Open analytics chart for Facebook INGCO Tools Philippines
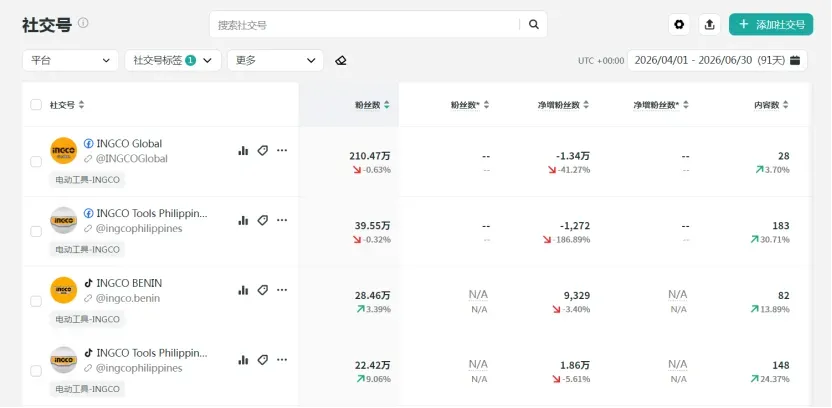This screenshot has height=408, width=832. coord(243,220)
